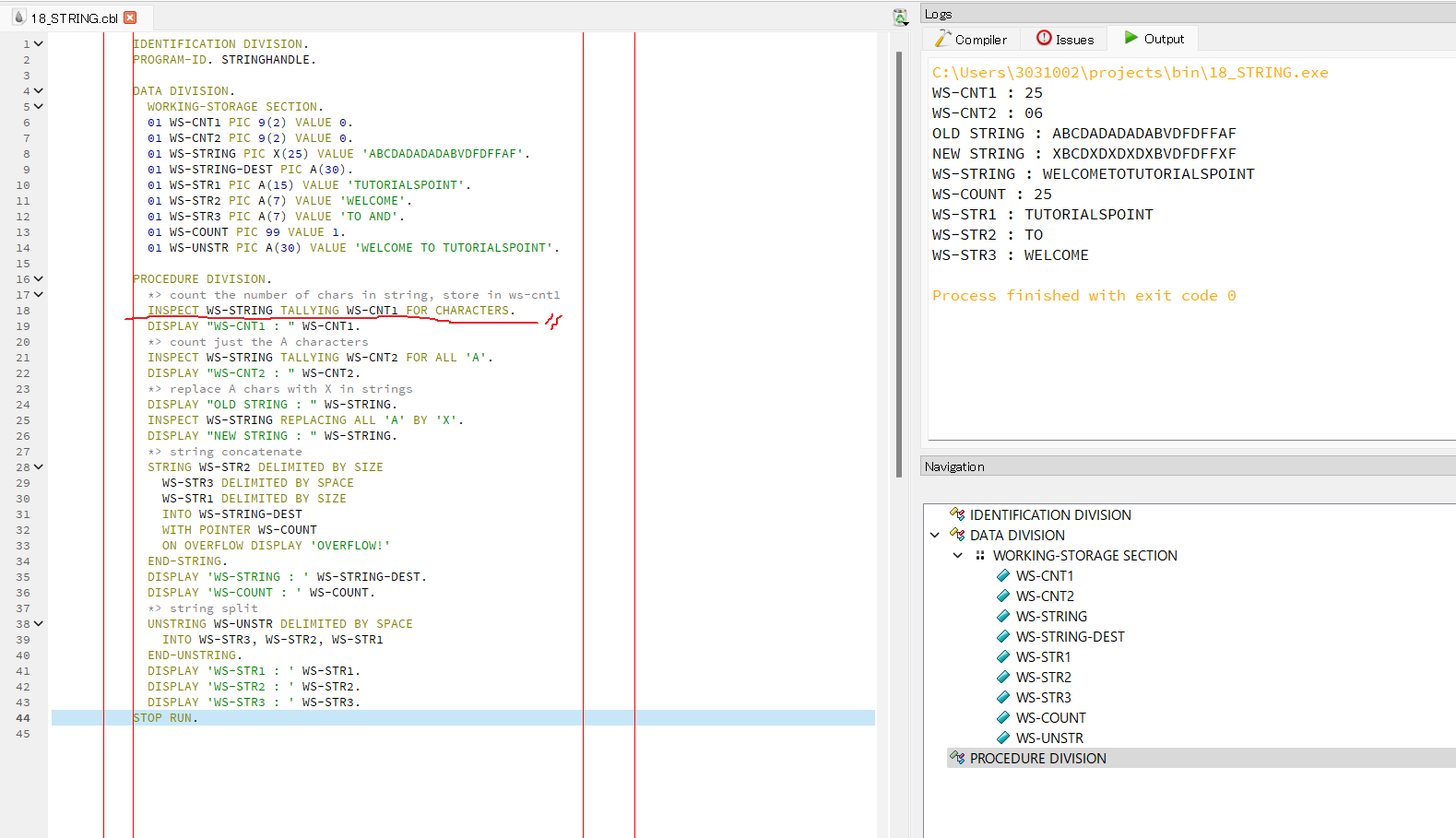1456x838 pixels.
Task: Select WS-STRING in Navigation tree
Action: [1051, 617]
